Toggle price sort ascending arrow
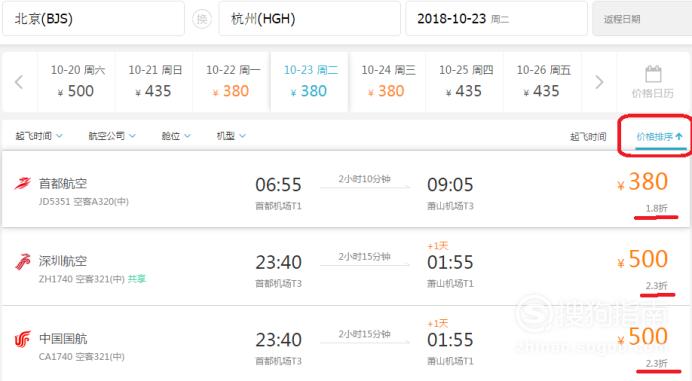This screenshot has height=381, width=692. (679, 136)
